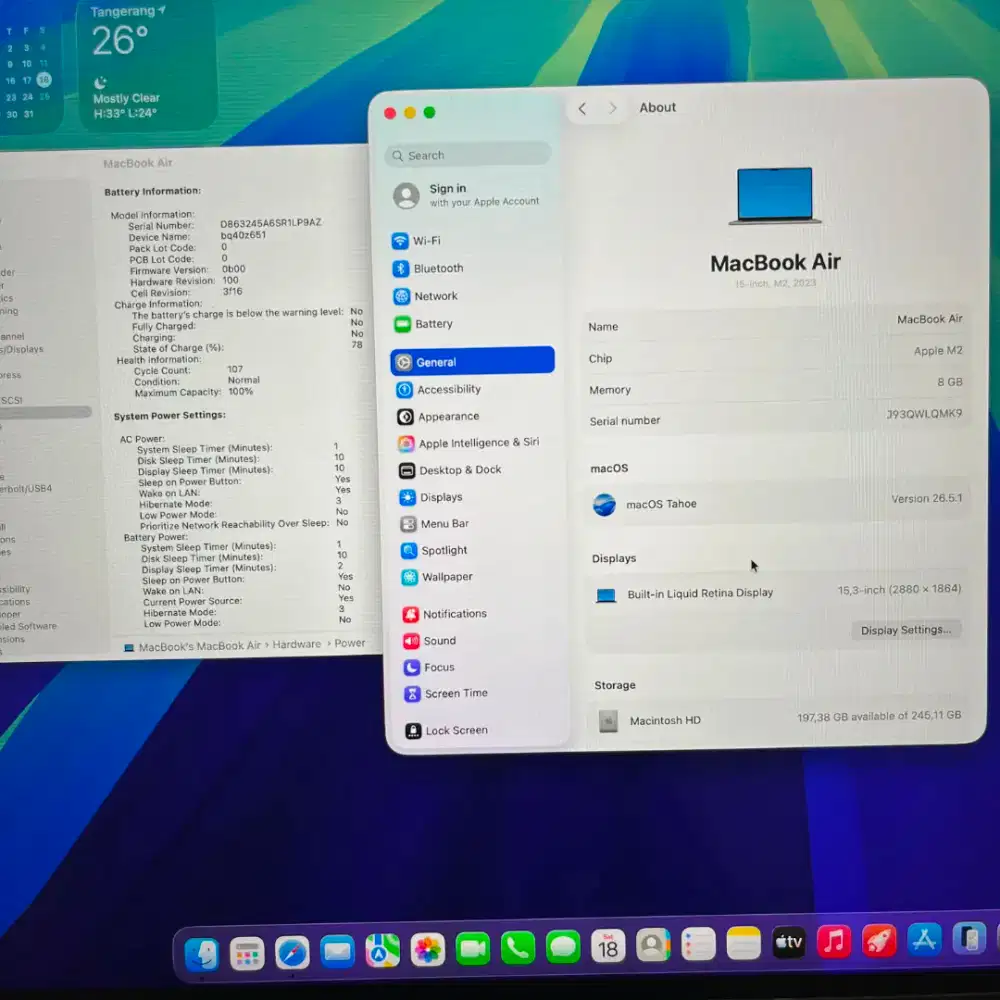Open Reminders from the Dock

point(698,945)
